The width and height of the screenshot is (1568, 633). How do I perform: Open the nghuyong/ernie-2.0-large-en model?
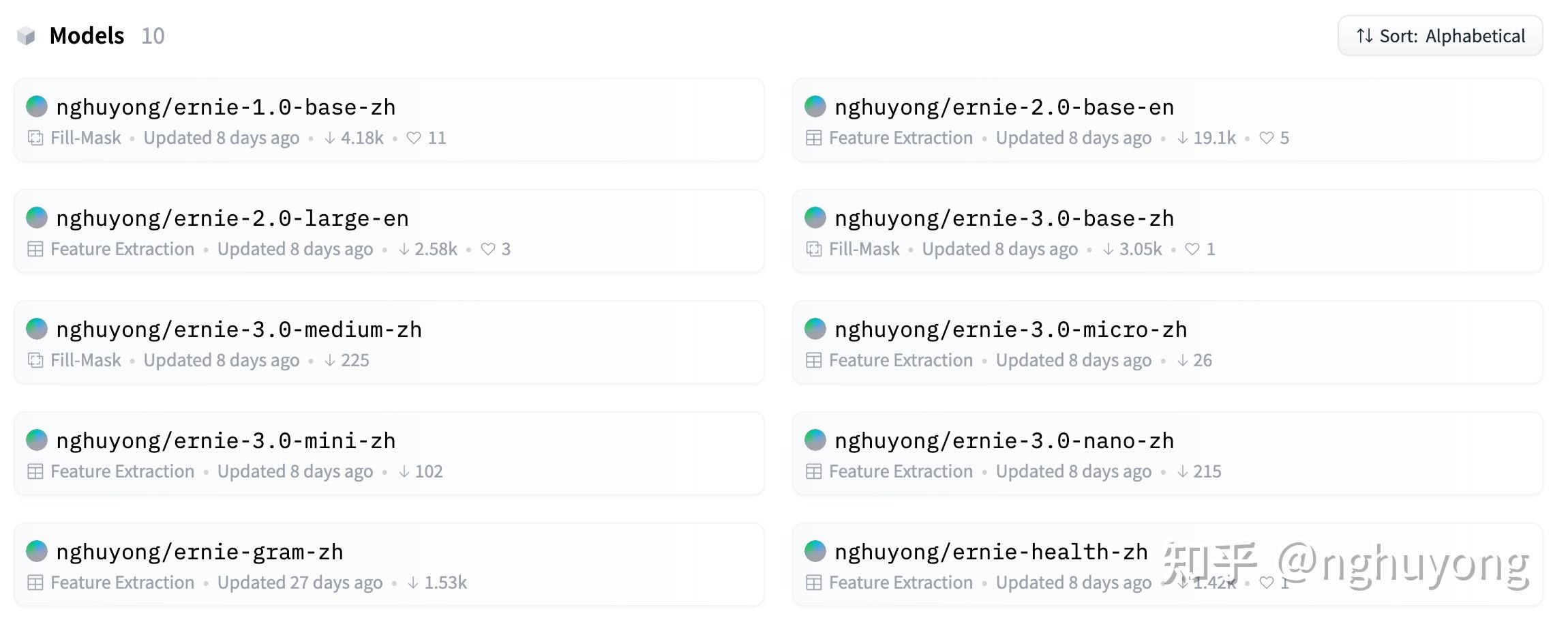[x=232, y=218]
